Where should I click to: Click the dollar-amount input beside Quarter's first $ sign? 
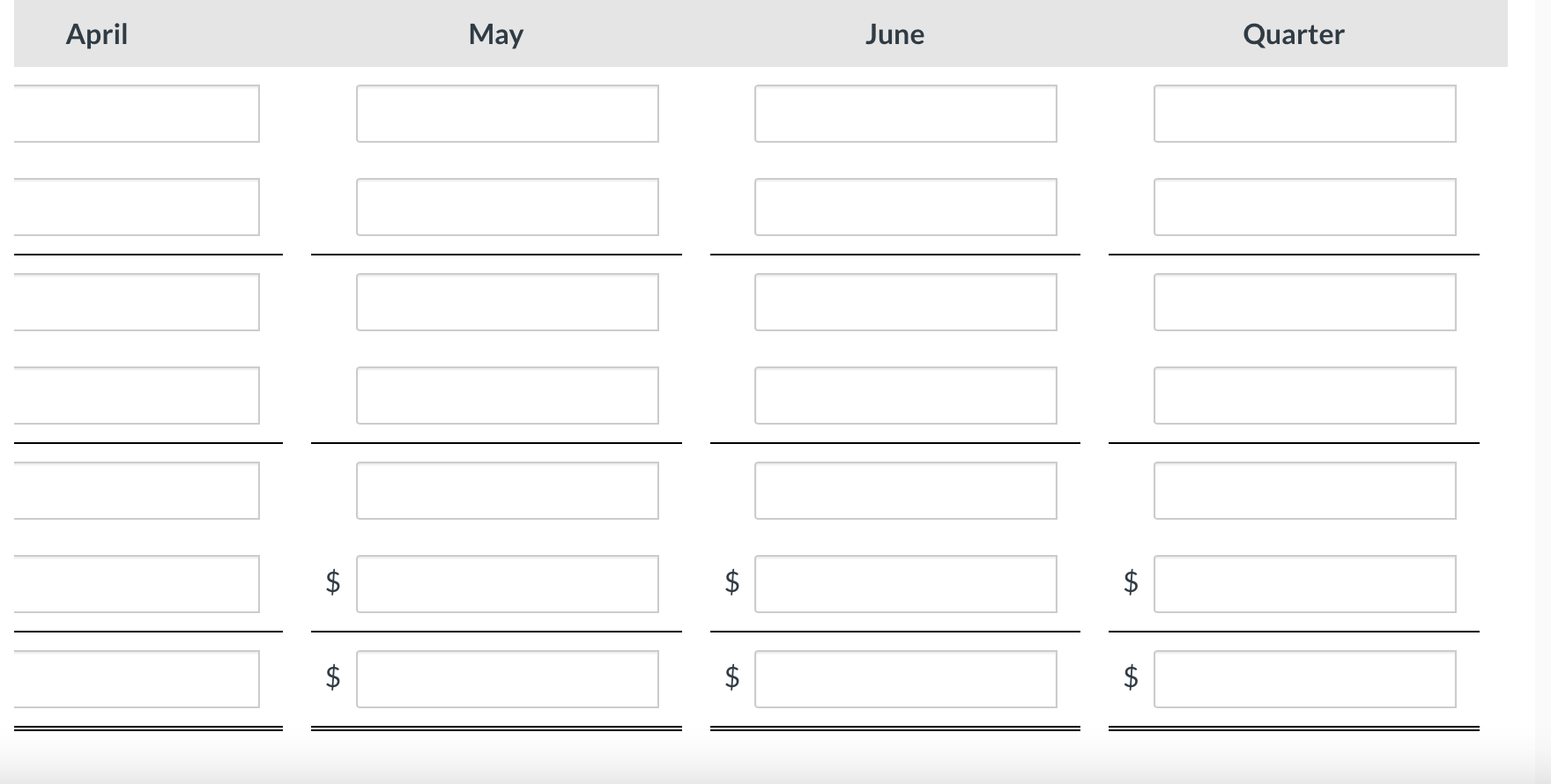(x=1305, y=584)
